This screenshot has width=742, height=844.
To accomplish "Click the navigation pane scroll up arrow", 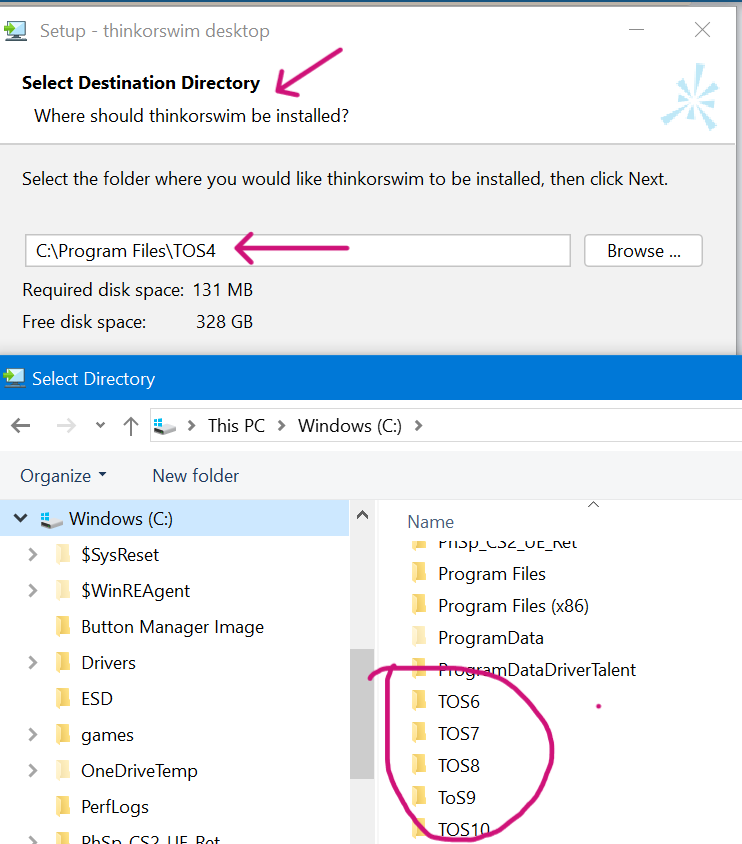I will (363, 515).
